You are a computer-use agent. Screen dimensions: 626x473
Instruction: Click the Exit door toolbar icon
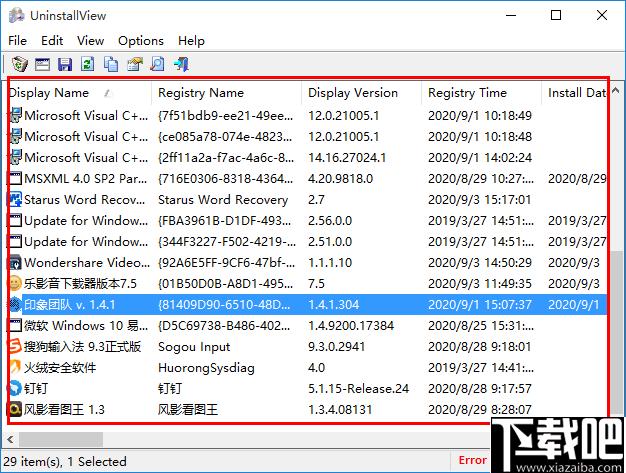click(181, 65)
